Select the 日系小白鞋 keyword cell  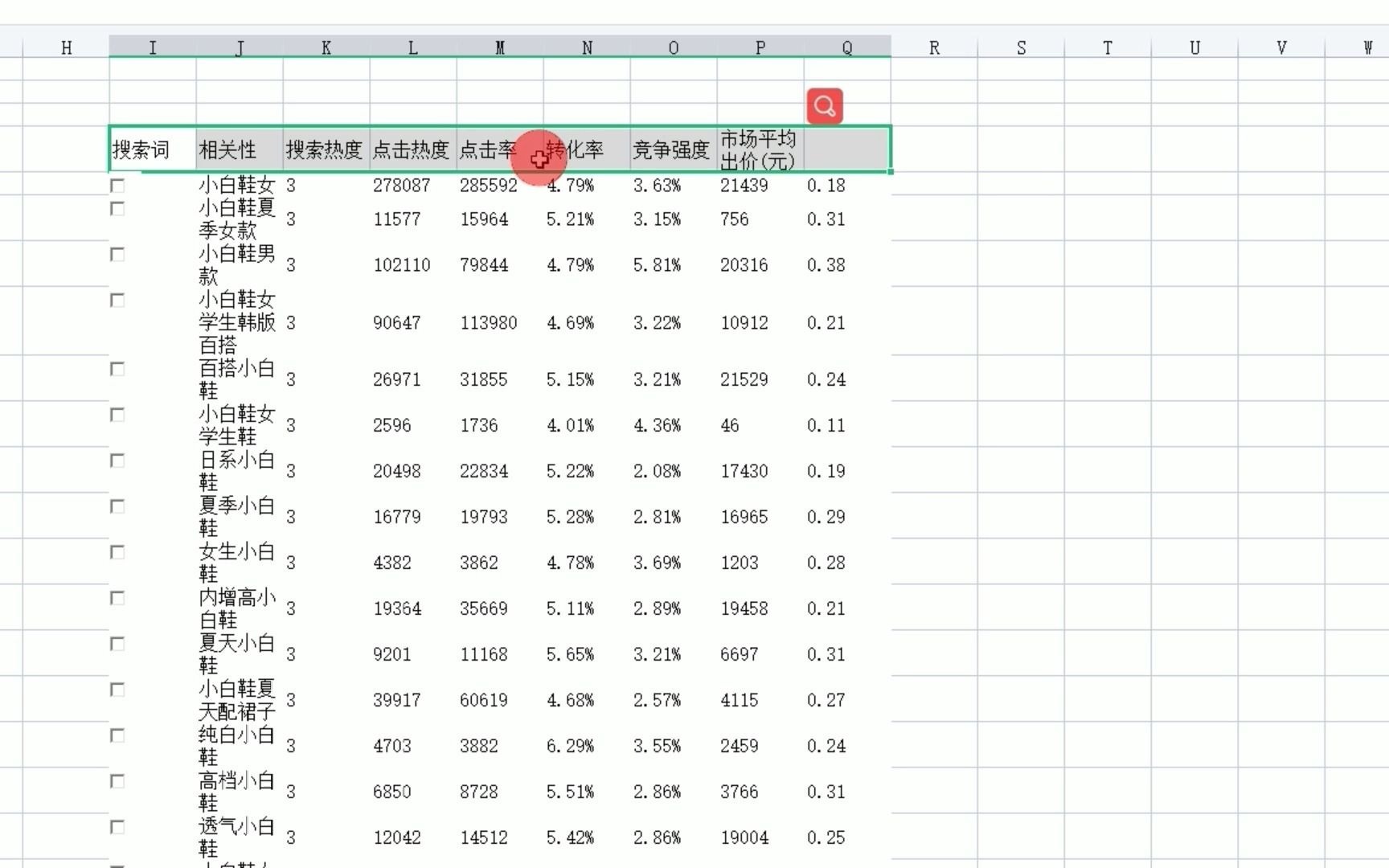click(240, 470)
